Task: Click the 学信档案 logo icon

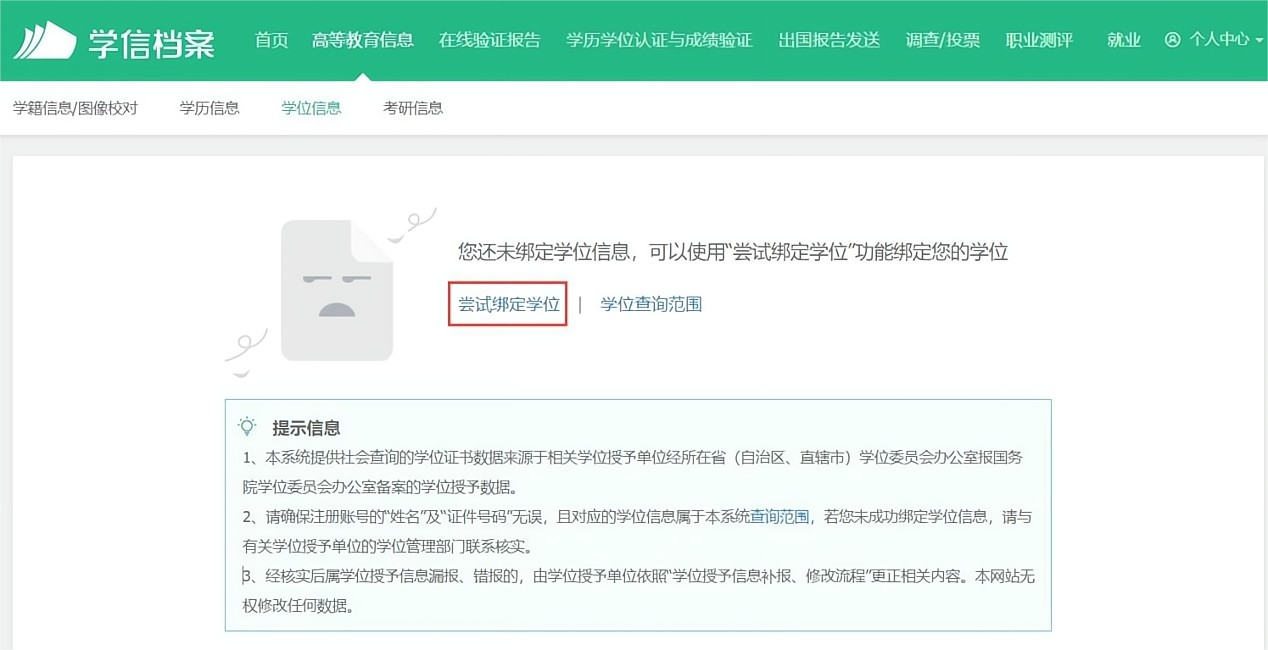Action: pyautogui.click(x=45, y=40)
